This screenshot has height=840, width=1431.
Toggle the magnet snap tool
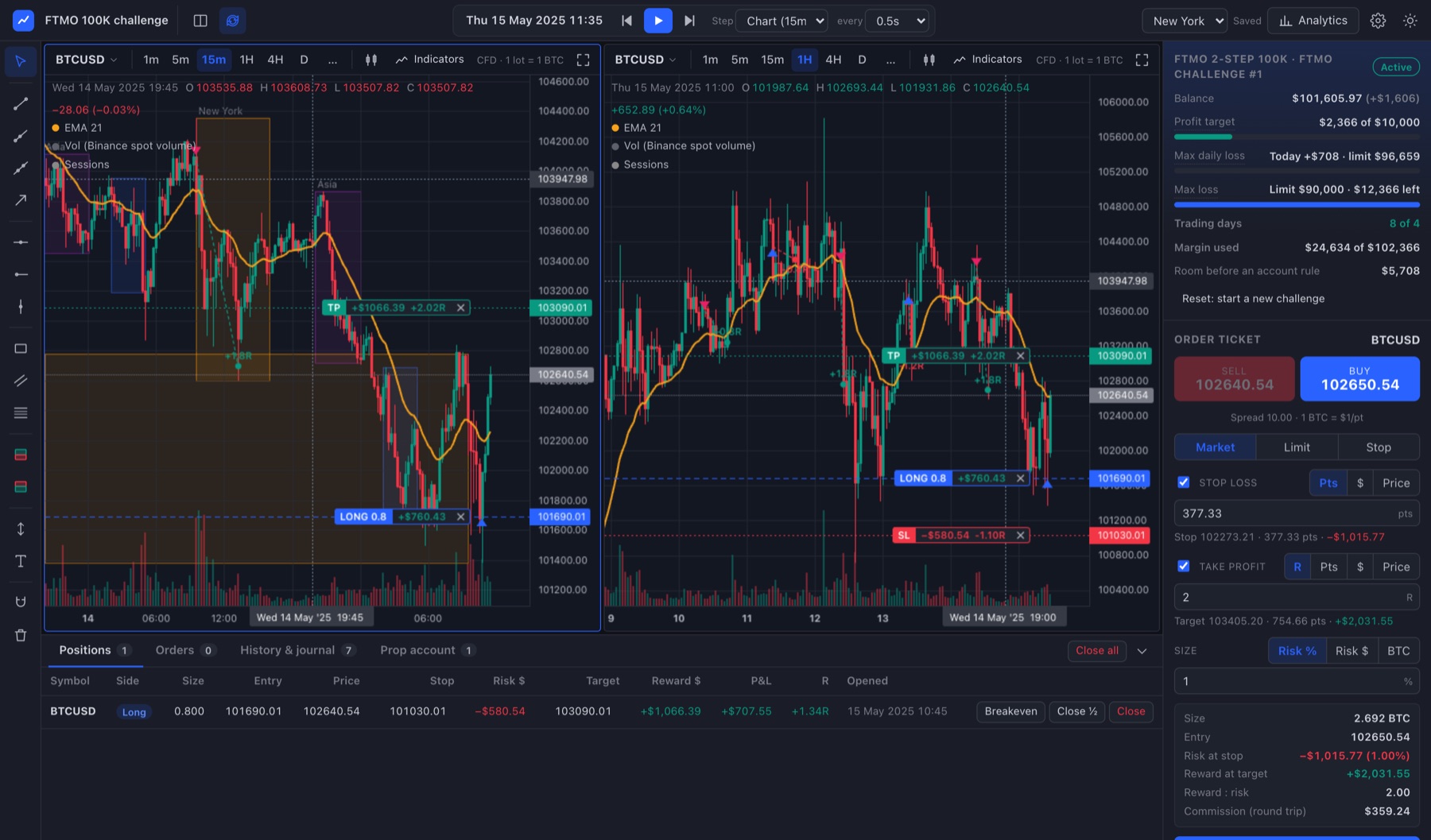(21, 602)
